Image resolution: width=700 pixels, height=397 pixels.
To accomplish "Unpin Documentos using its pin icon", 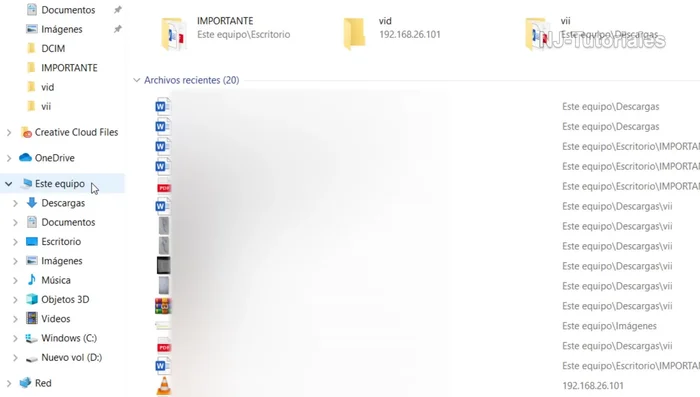I will point(117,9).
